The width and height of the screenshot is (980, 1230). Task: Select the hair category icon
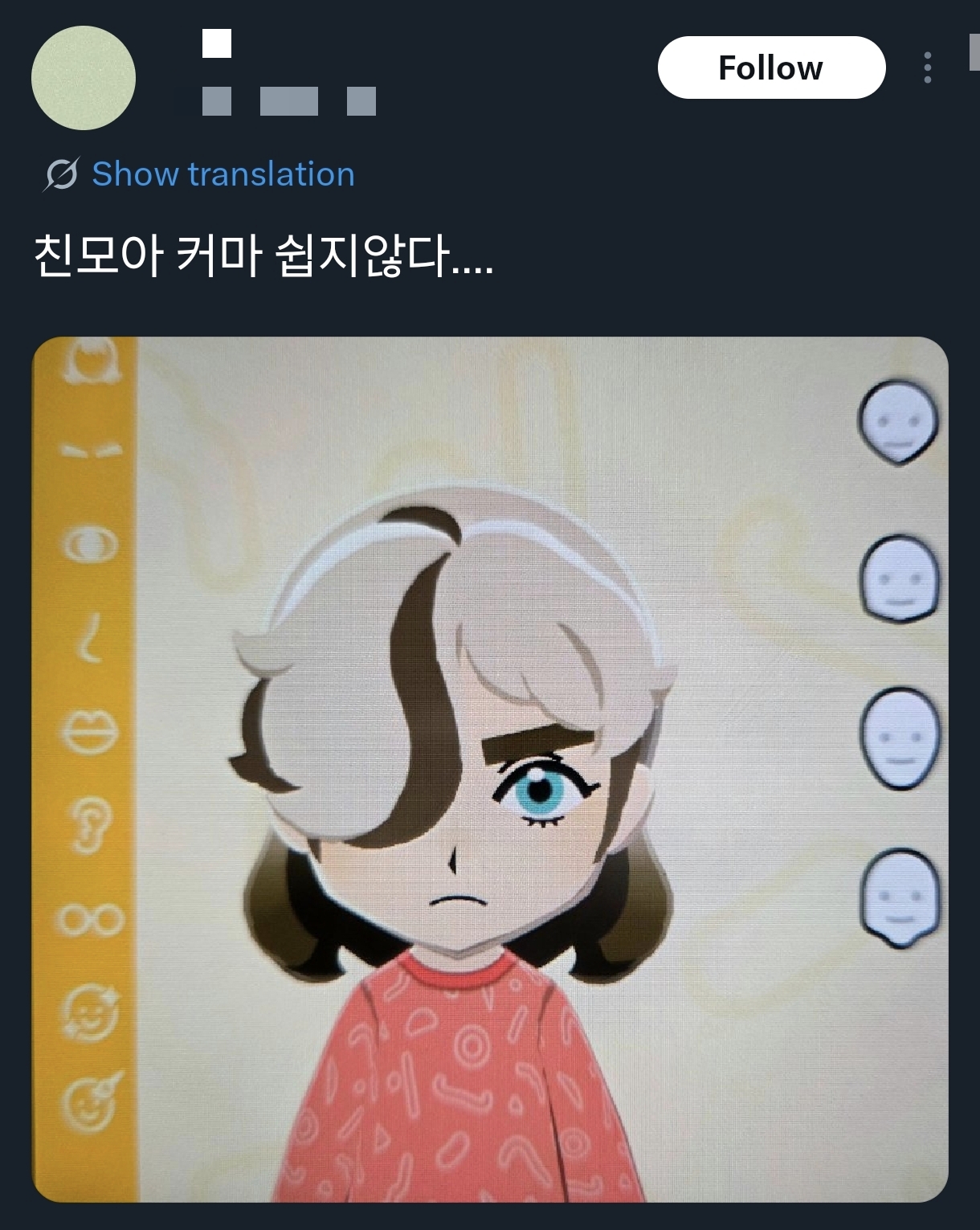click(90, 363)
